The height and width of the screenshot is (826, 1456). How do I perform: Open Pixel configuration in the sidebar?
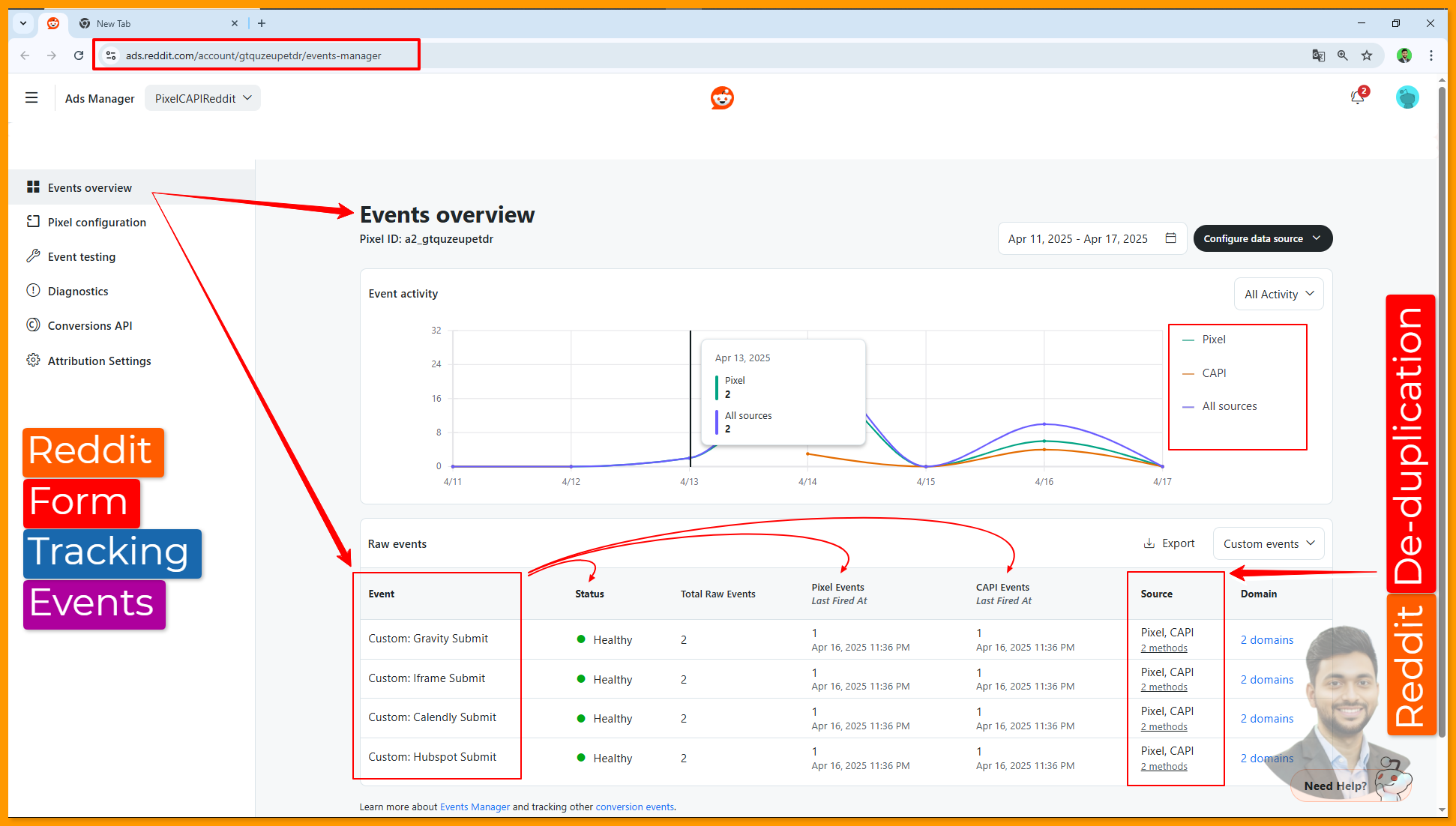tap(97, 223)
